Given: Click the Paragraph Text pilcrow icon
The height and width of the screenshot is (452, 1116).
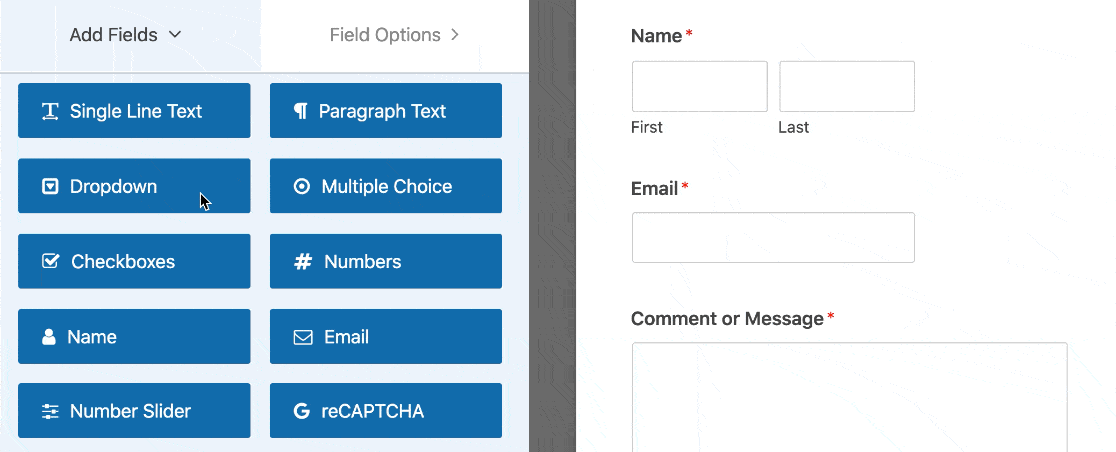Looking at the screenshot, I should tap(300, 111).
